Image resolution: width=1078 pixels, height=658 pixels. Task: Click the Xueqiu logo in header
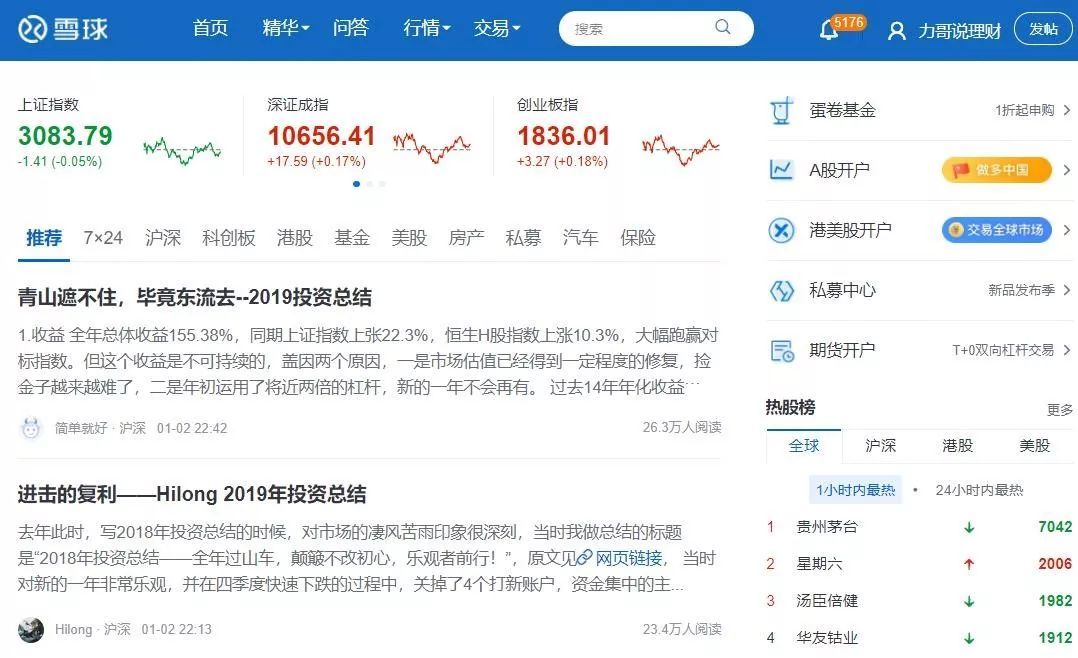tap(62, 29)
